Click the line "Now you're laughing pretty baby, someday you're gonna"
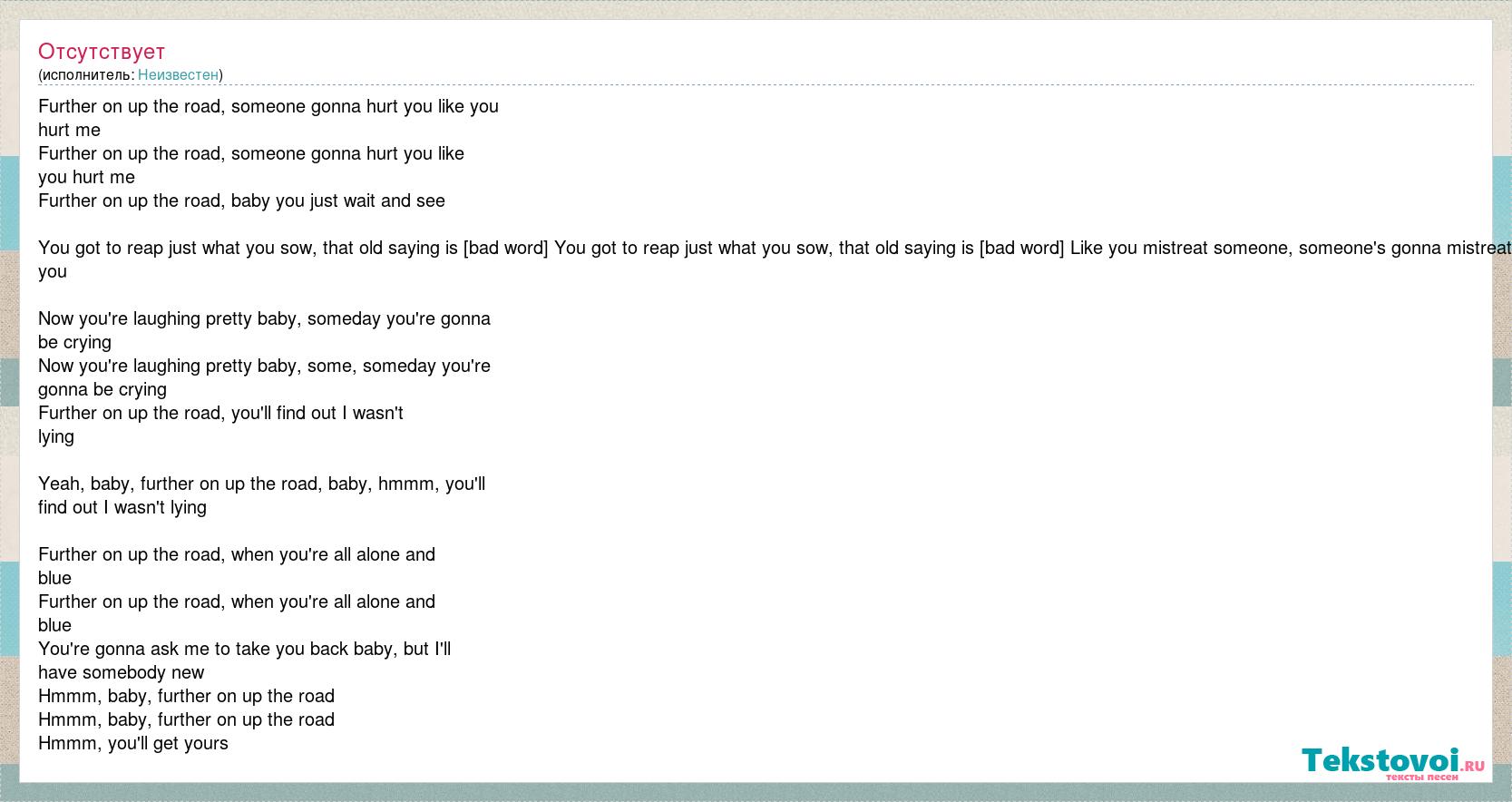Image resolution: width=1512 pixels, height=802 pixels. (x=264, y=318)
